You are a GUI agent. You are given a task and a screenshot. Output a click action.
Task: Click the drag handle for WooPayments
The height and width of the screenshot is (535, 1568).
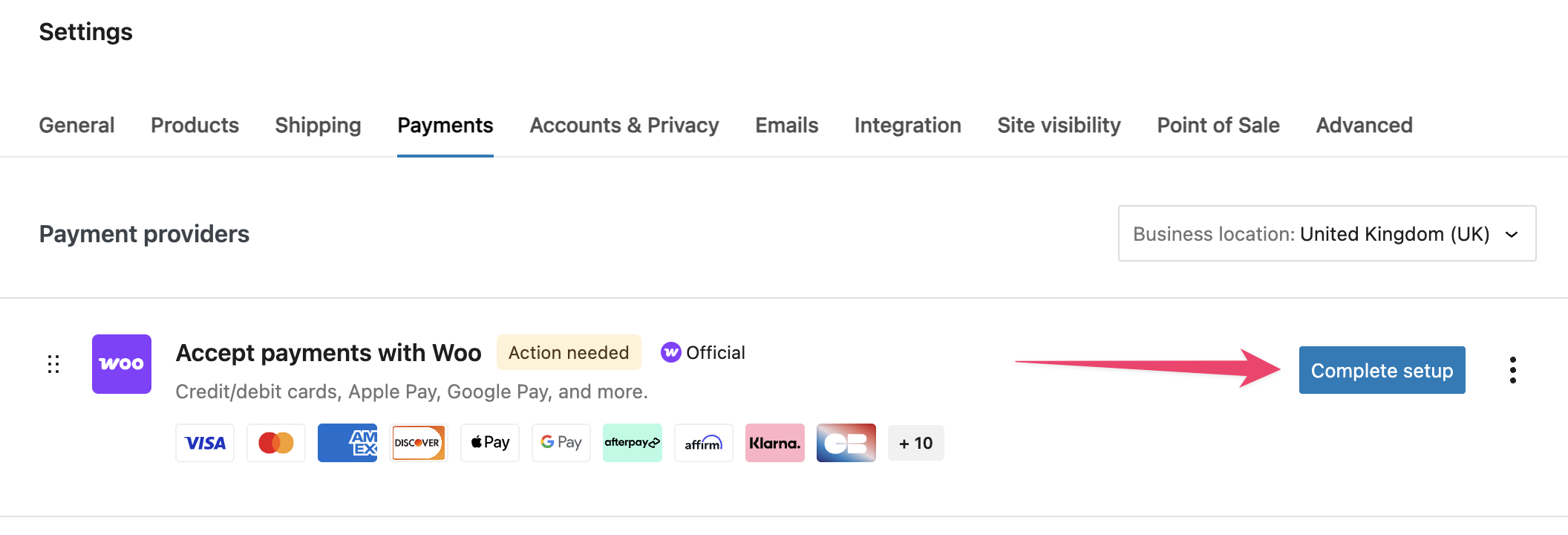[53, 364]
